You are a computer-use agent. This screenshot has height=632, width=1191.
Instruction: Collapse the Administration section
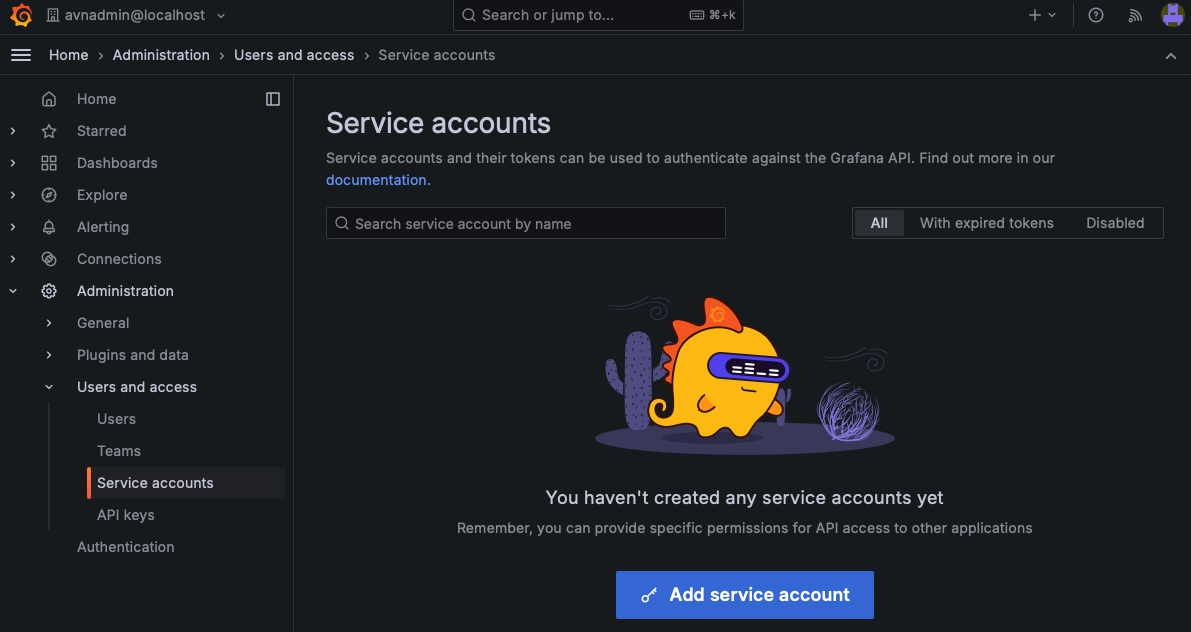13,290
